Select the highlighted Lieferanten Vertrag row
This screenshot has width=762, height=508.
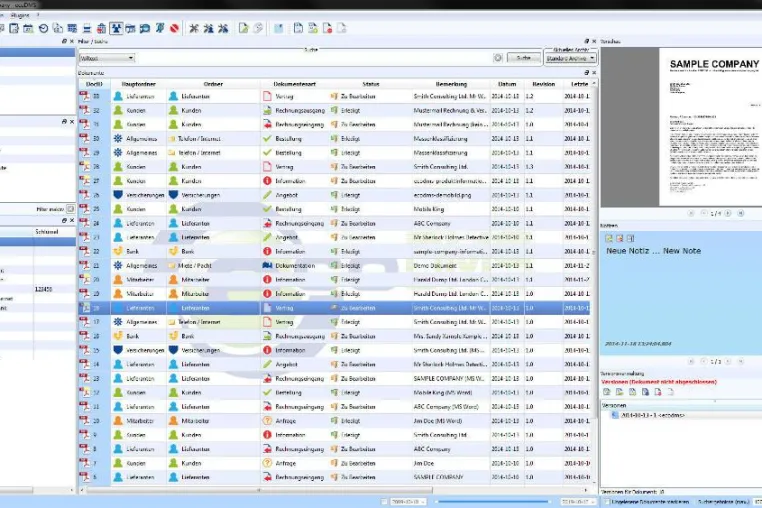pos(335,308)
